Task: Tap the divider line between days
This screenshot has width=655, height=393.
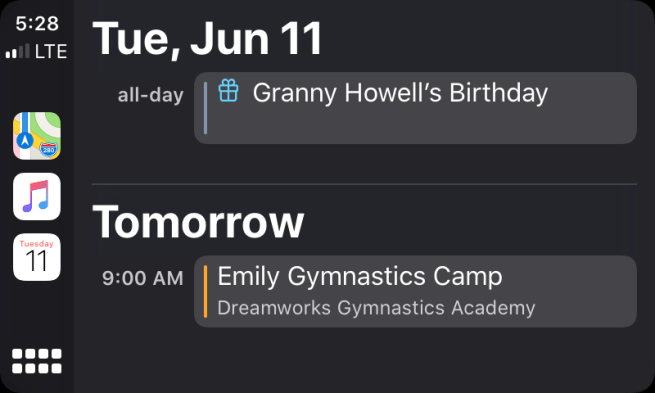Action: pos(364,184)
